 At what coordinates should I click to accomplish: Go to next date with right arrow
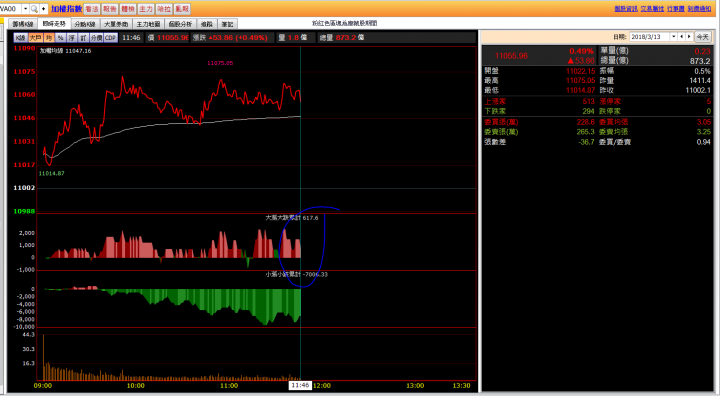click(689, 37)
